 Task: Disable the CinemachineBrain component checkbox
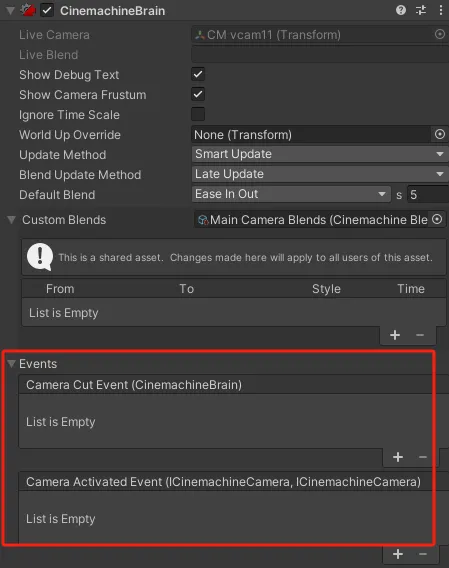coord(47,10)
